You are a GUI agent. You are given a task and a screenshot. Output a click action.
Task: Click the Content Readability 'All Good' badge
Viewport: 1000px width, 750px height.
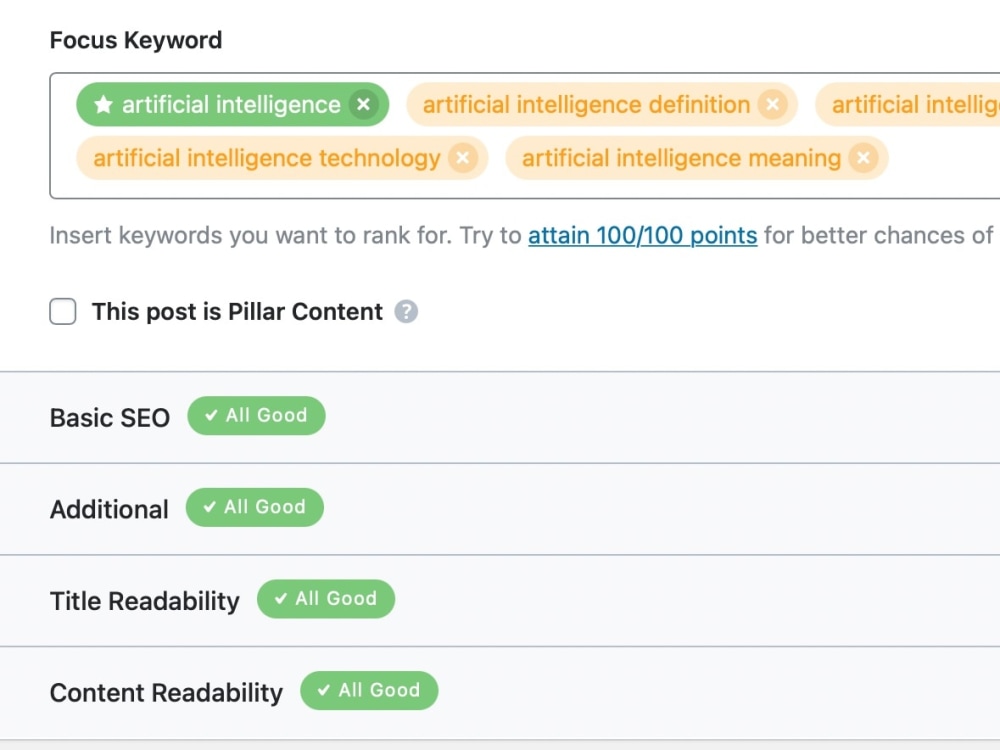tap(369, 691)
